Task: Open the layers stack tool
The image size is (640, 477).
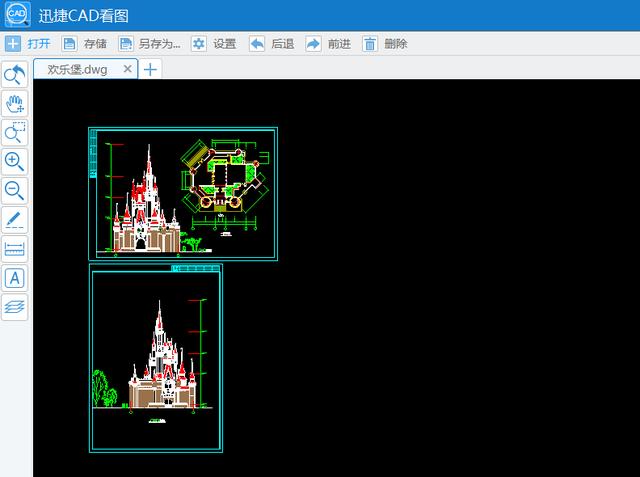Action: (x=15, y=307)
